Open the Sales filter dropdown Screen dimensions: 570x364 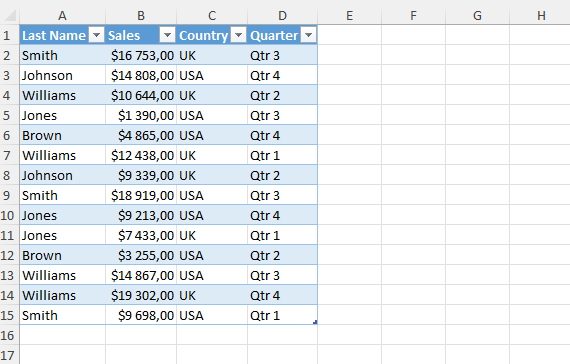pos(167,35)
